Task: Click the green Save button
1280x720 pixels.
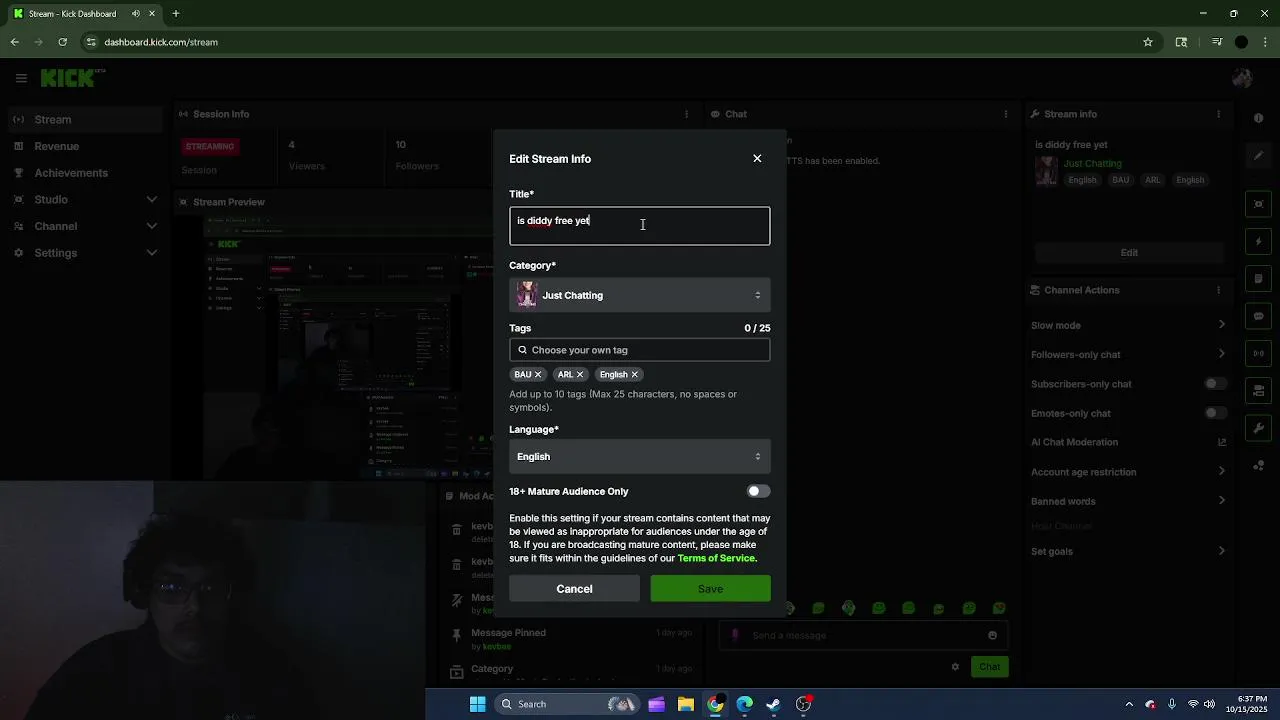Action: coord(710,589)
